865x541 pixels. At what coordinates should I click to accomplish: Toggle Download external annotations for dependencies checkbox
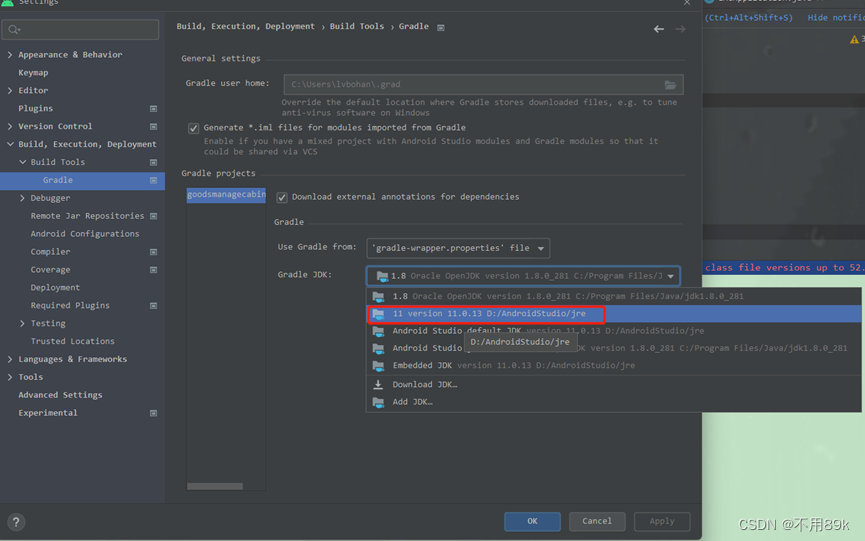point(282,197)
